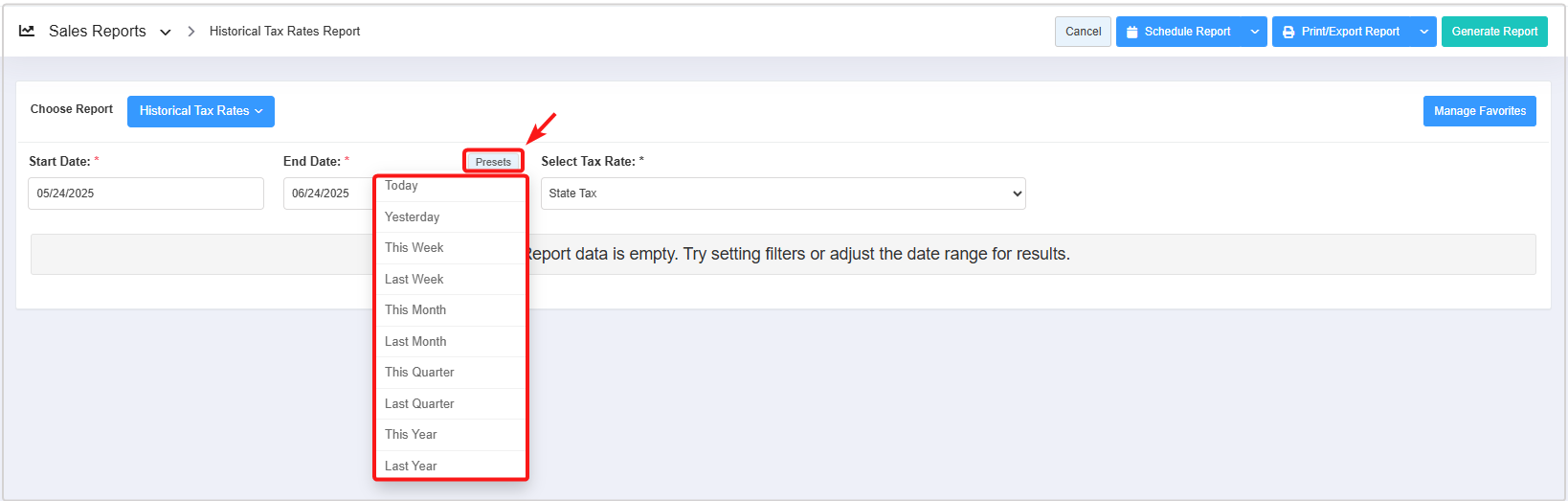The image size is (1568, 501).
Task: Click the Sales Reports chart icon
Action: pos(27,32)
